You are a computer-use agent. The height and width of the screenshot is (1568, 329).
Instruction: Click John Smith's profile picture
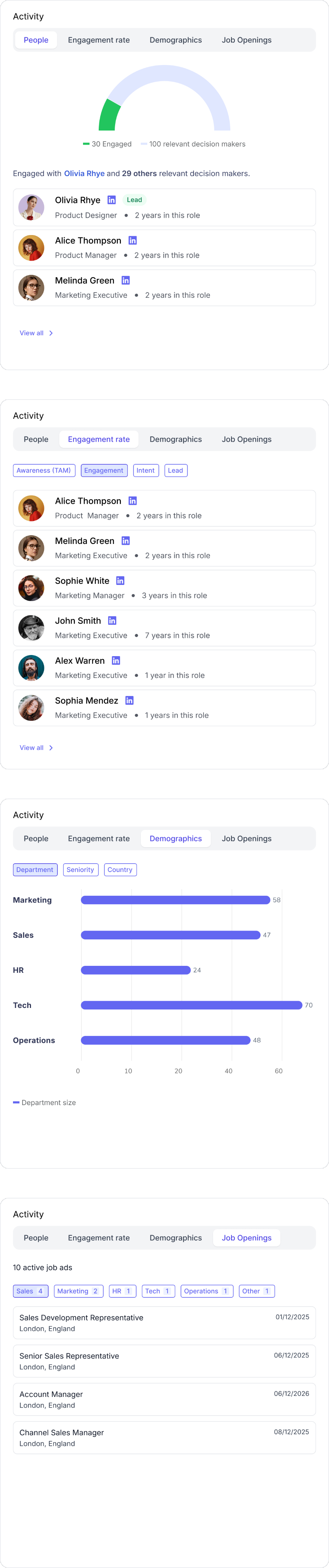pos(31,627)
